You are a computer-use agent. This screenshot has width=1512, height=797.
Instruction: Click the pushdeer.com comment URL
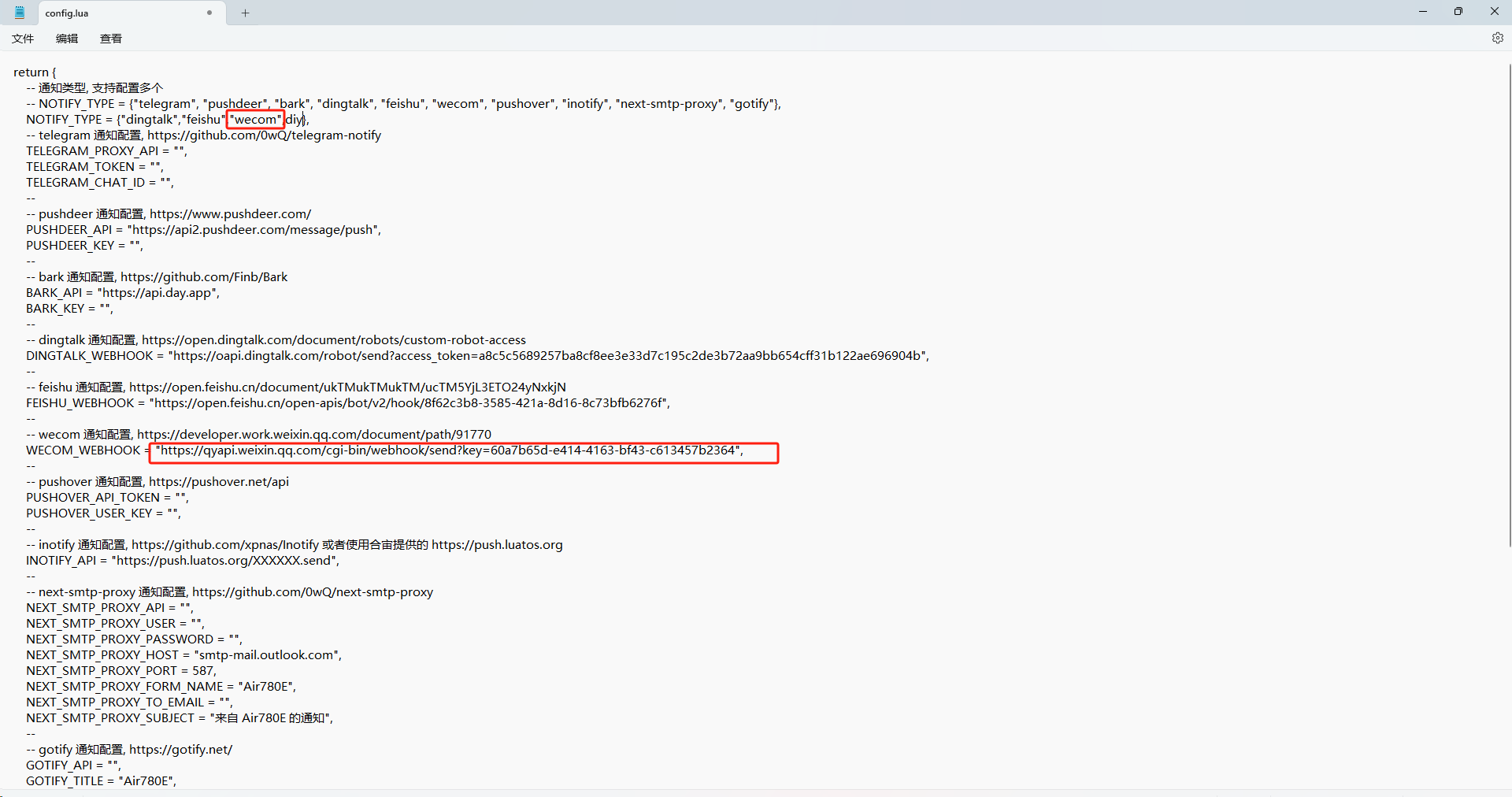click(x=230, y=214)
